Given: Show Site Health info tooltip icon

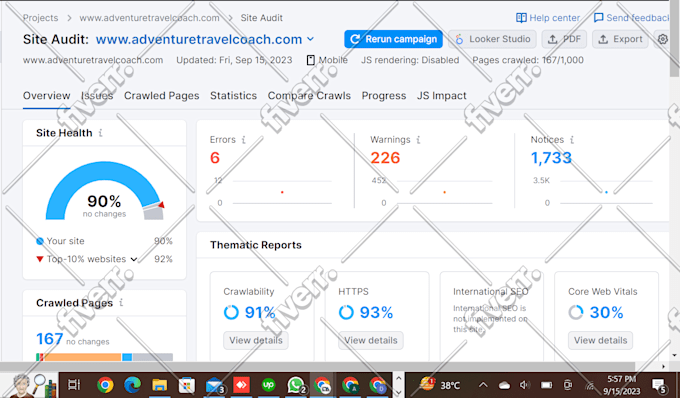Looking at the screenshot, I should tap(101, 133).
